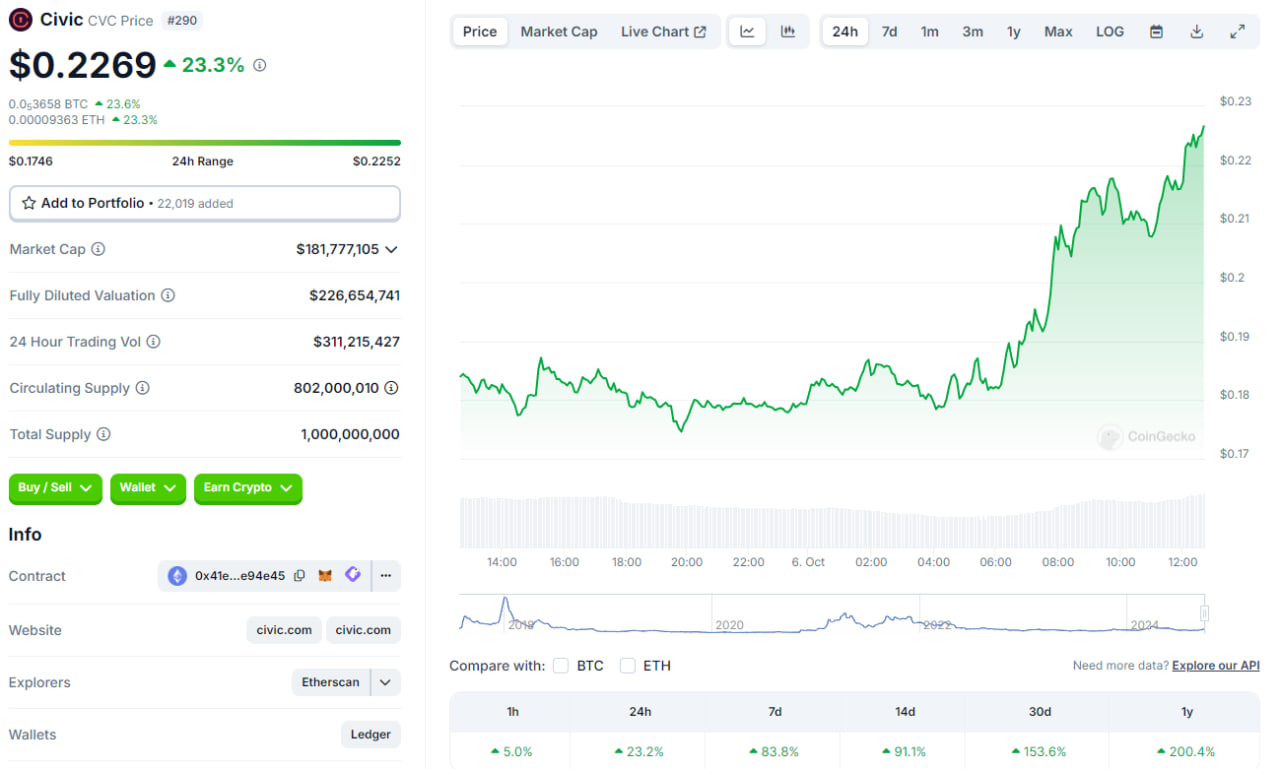Click the $226,654,741 valuation value
This screenshot has width=1280, height=769.
click(x=355, y=295)
